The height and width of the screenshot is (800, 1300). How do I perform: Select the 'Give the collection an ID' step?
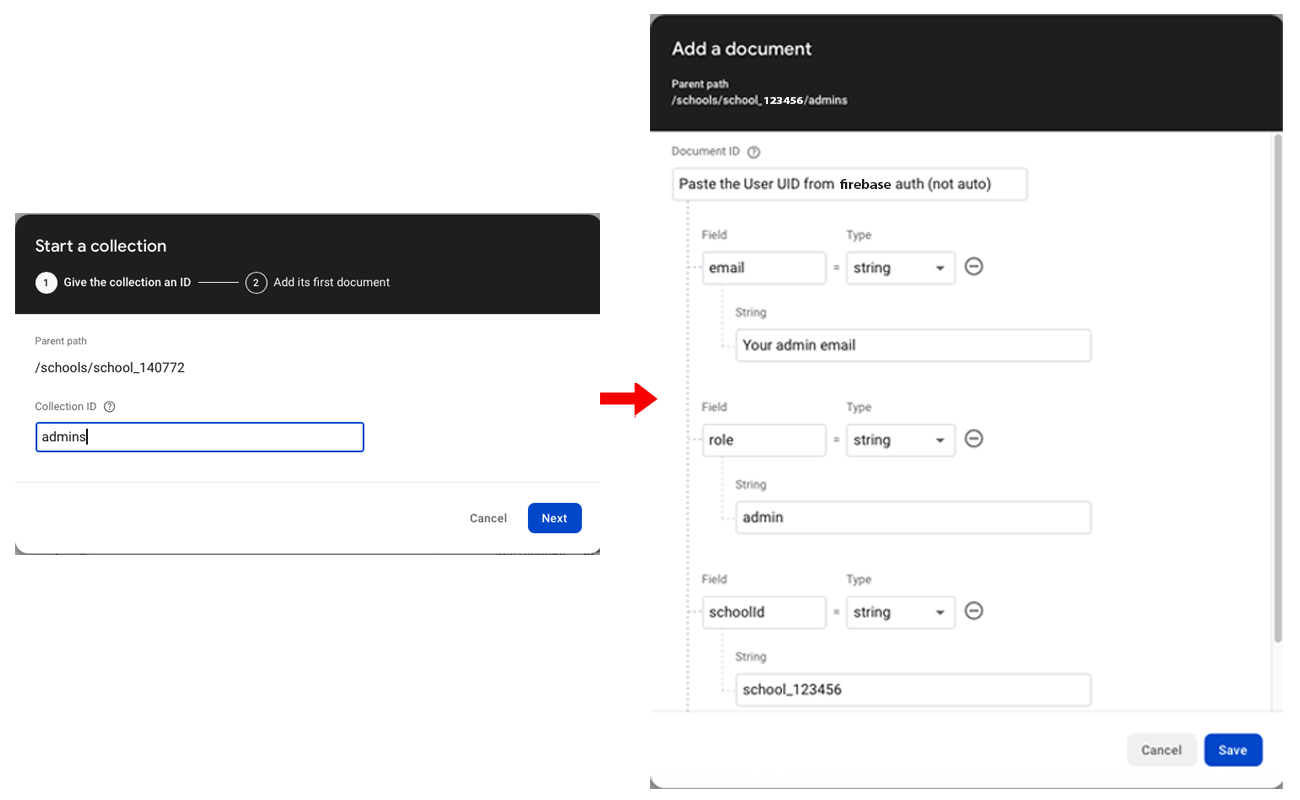point(127,282)
